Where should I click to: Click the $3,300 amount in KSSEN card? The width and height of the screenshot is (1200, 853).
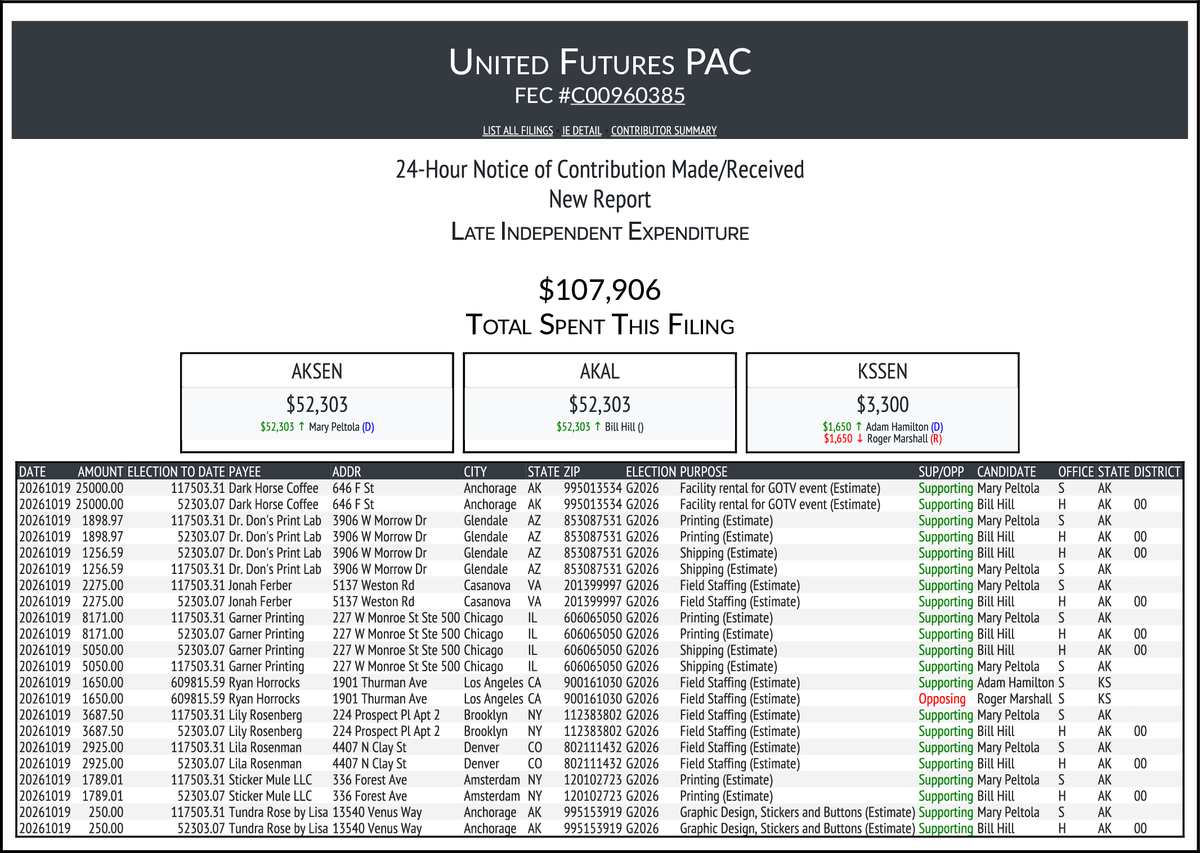[883, 405]
